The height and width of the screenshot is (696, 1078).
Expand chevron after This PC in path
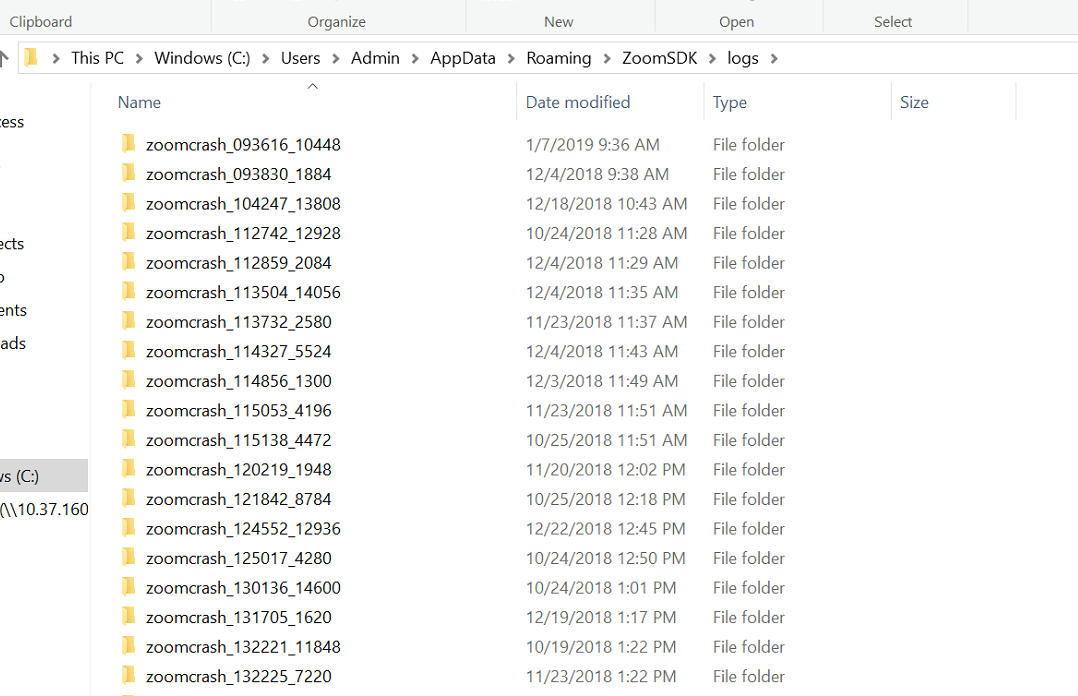tap(140, 59)
